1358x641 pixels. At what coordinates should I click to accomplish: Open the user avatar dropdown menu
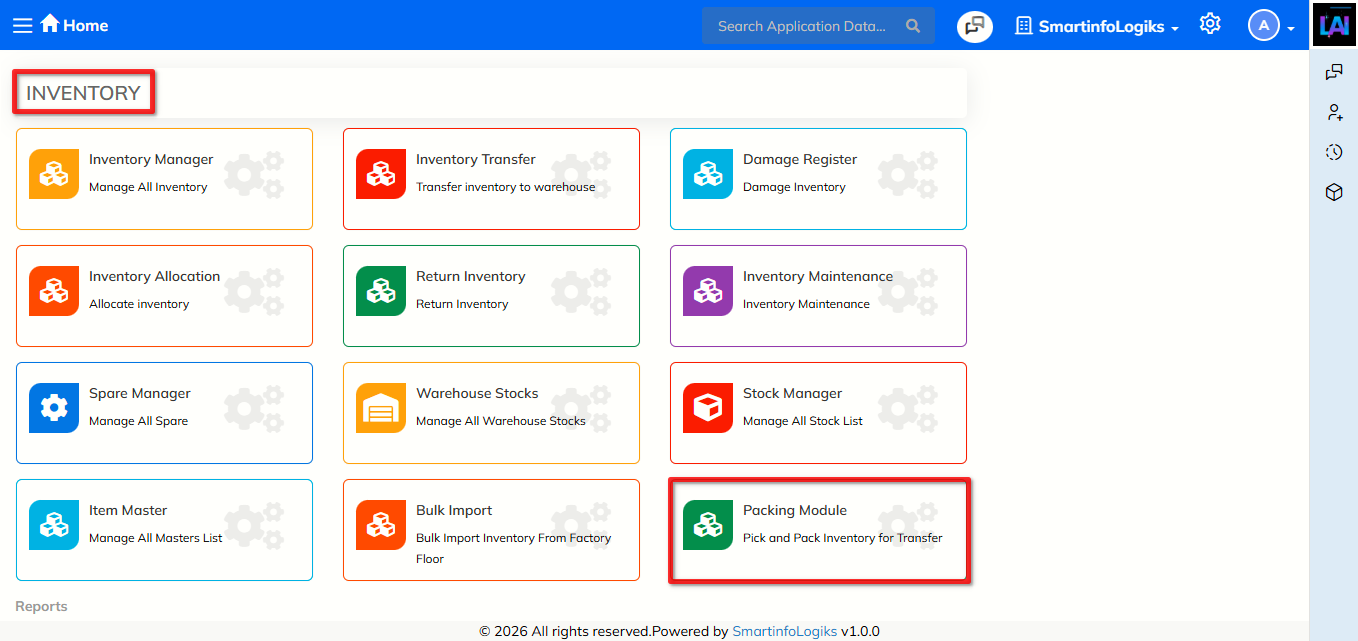(x=1271, y=26)
